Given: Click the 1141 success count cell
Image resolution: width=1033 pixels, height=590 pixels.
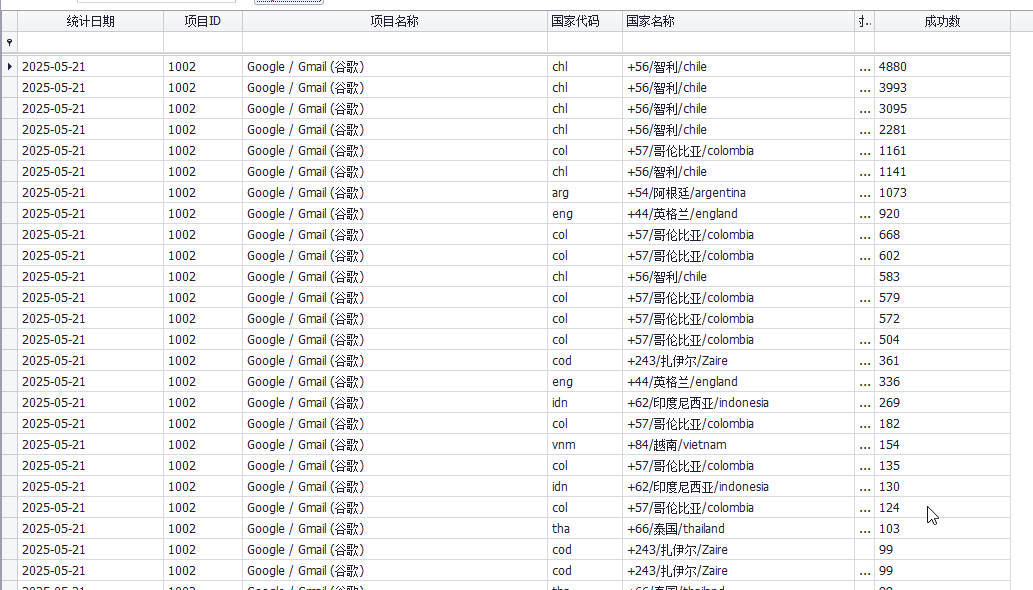Looking at the screenshot, I should click(942, 172).
